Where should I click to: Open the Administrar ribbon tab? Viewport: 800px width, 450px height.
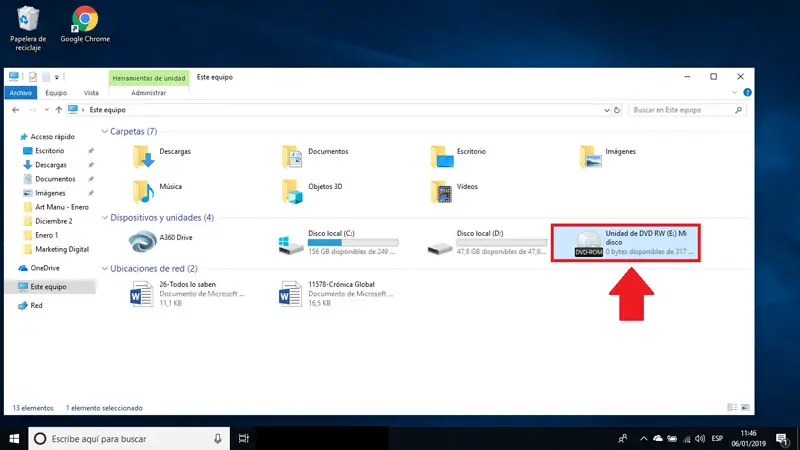(148, 93)
